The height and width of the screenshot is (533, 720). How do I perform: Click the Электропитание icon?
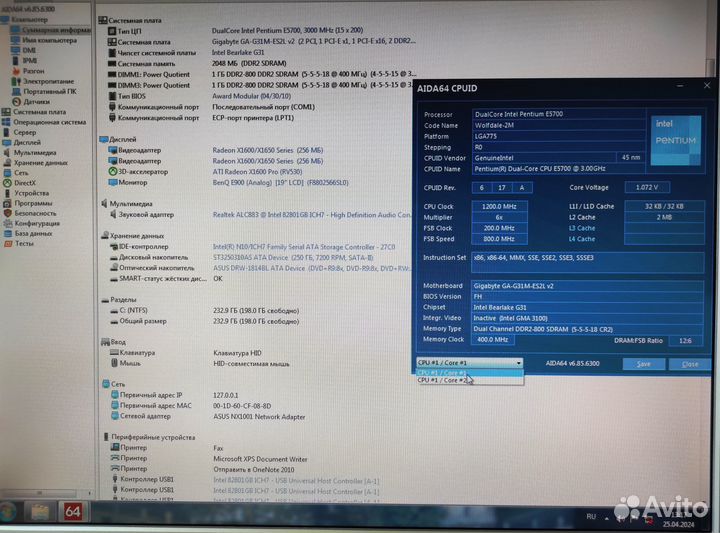coord(16,81)
